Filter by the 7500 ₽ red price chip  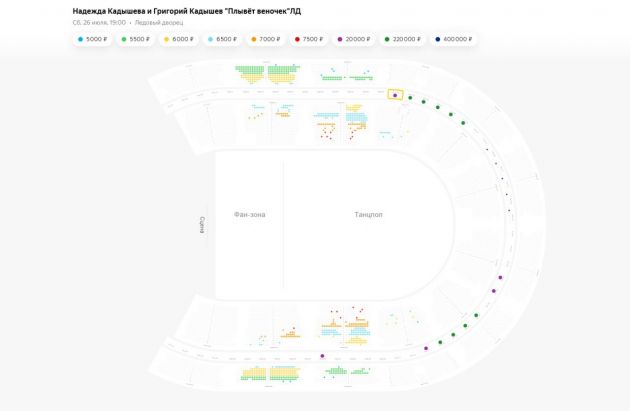point(308,39)
